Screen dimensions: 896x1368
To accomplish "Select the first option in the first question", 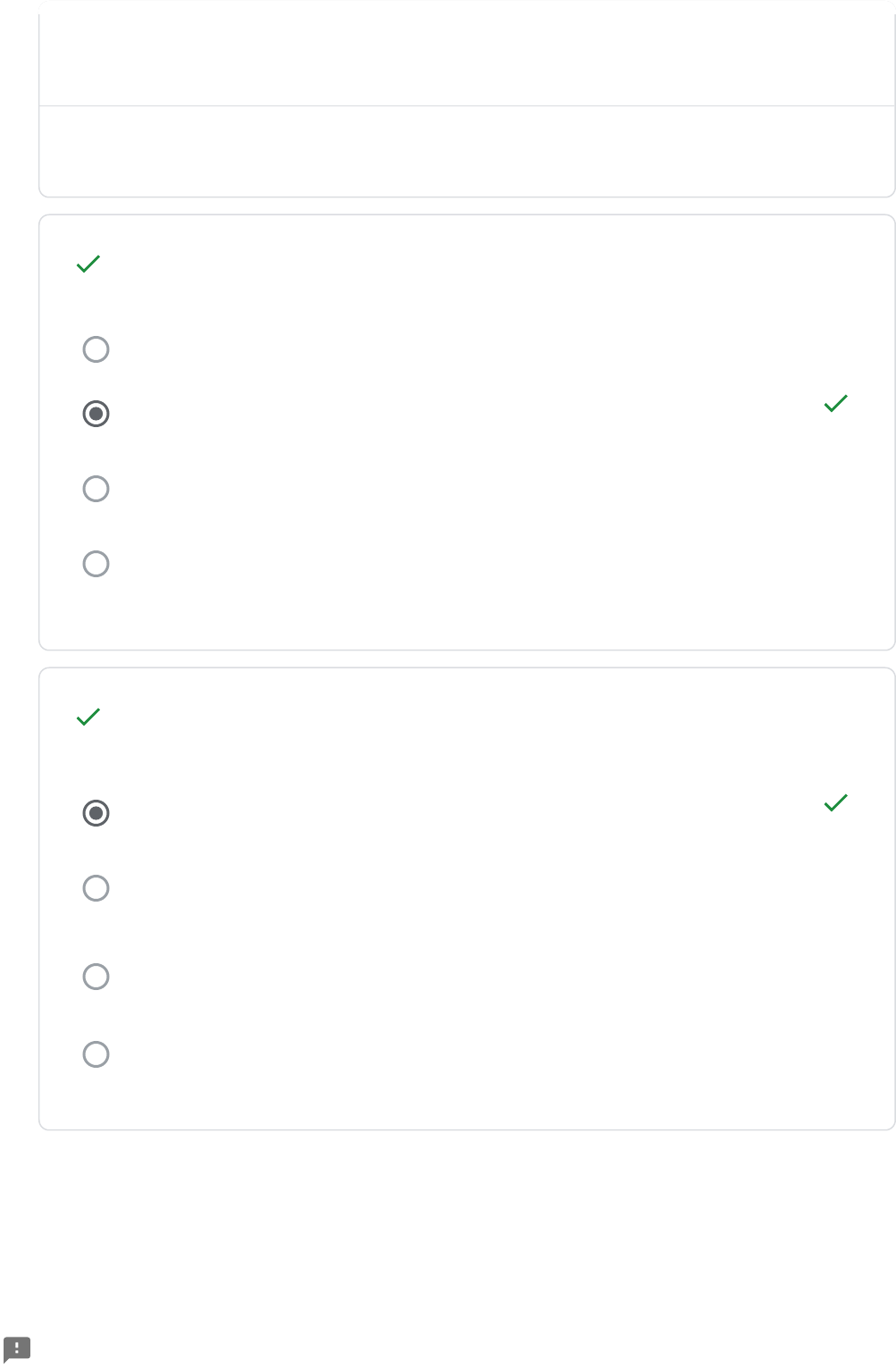I will (96, 349).
